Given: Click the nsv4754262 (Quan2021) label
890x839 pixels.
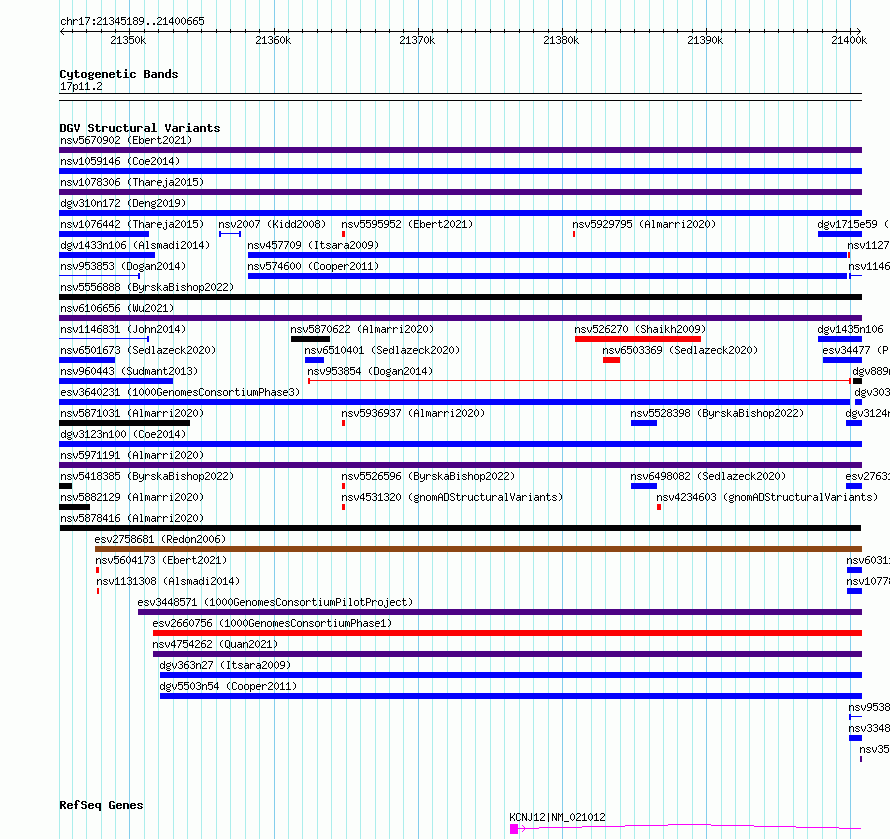Looking at the screenshot, I should [215, 644].
